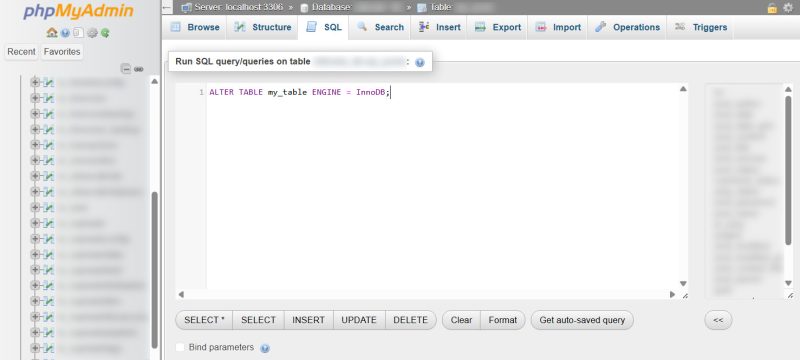Open the white document documentation icon
Image resolution: width=800 pixels, height=360 pixels.
click(x=78, y=33)
